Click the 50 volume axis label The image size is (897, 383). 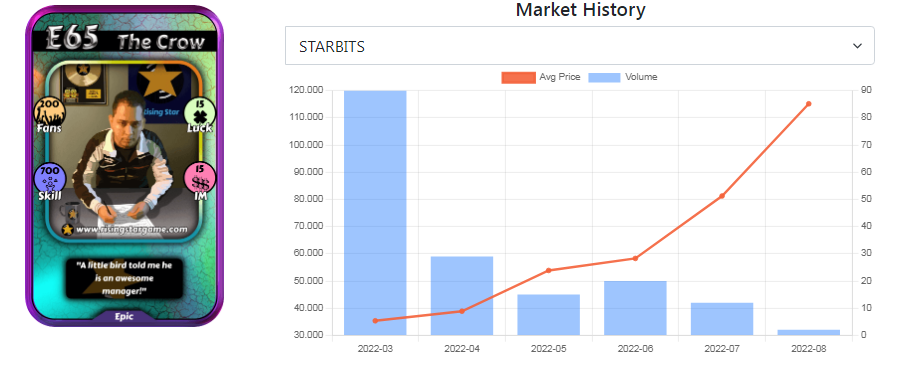point(865,199)
